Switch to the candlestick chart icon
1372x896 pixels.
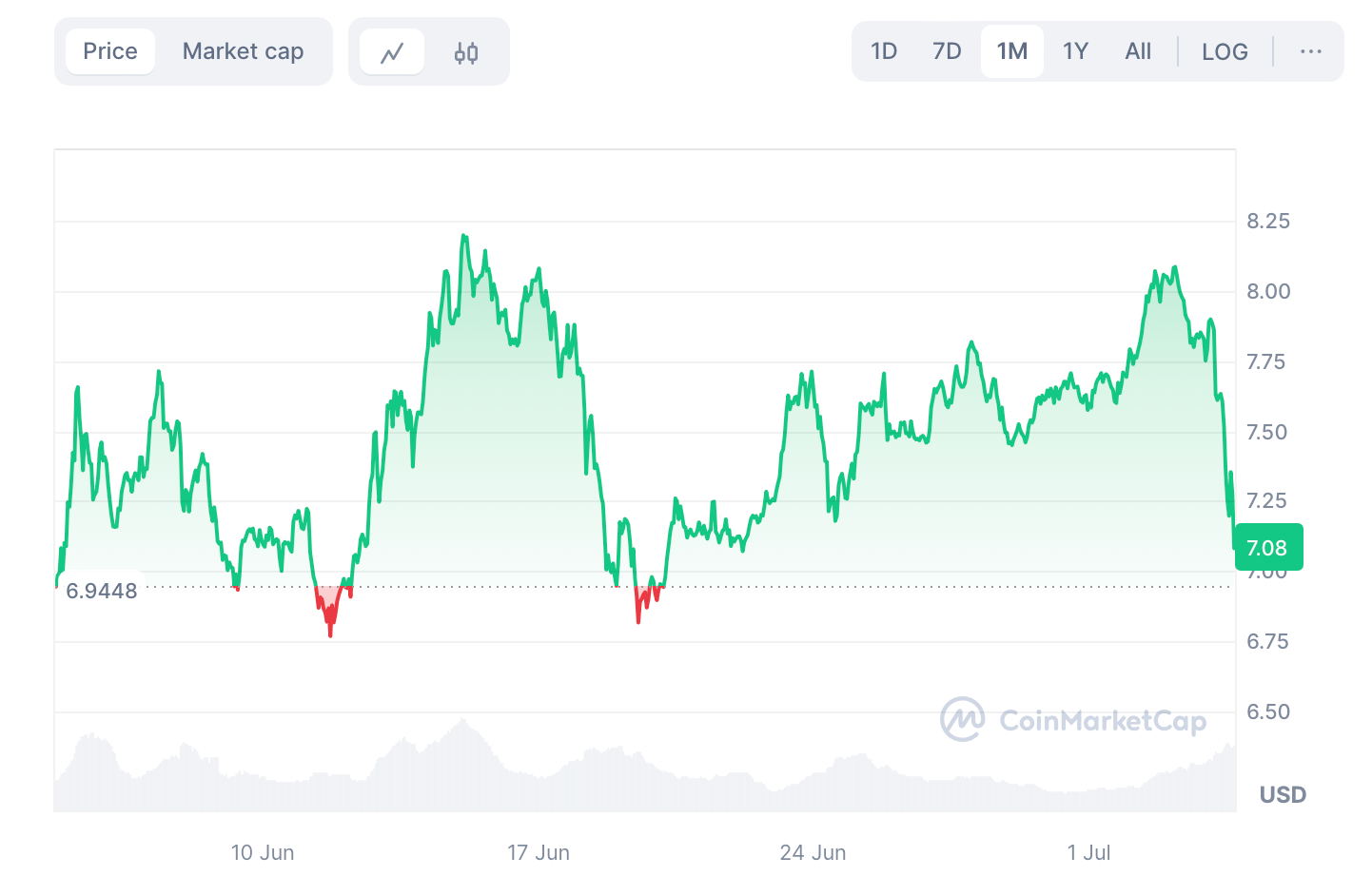click(464, 51)
